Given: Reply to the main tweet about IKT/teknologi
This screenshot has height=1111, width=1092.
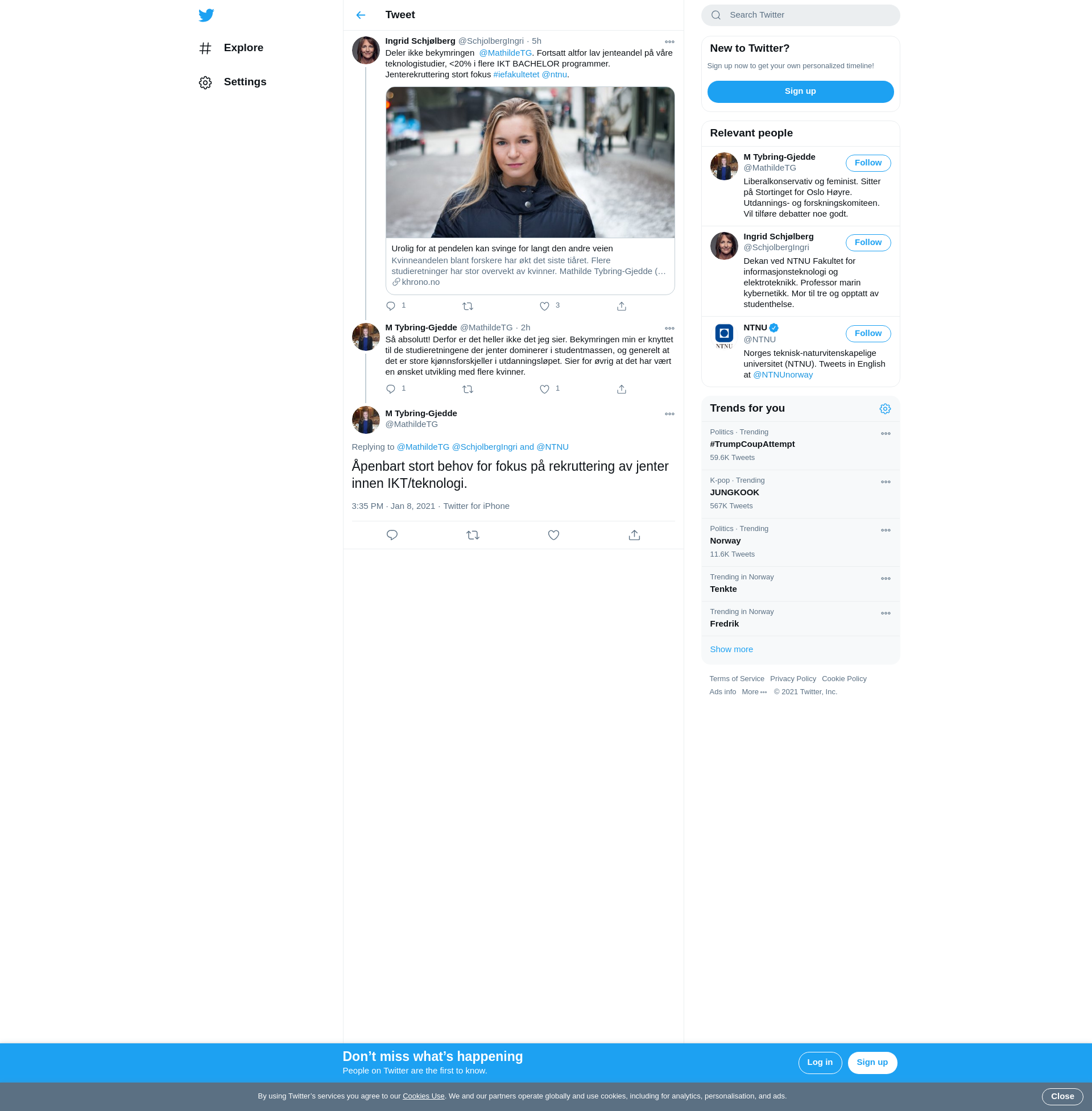Looking at the screenshot, I should coord(392,535).
